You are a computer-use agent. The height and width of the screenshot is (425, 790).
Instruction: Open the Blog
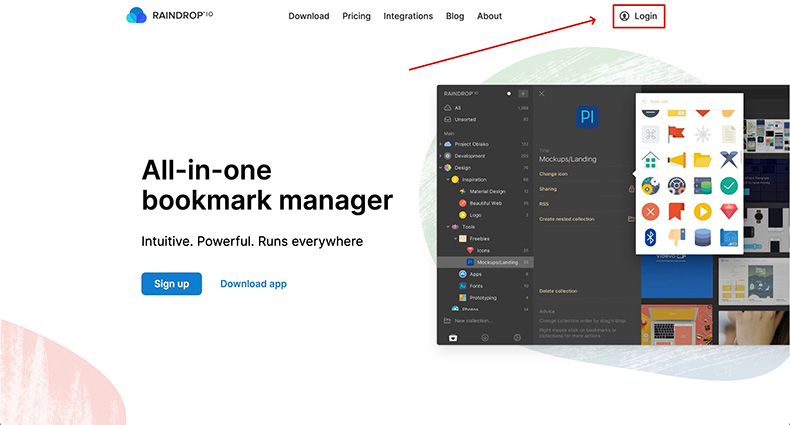pos(455,16)
